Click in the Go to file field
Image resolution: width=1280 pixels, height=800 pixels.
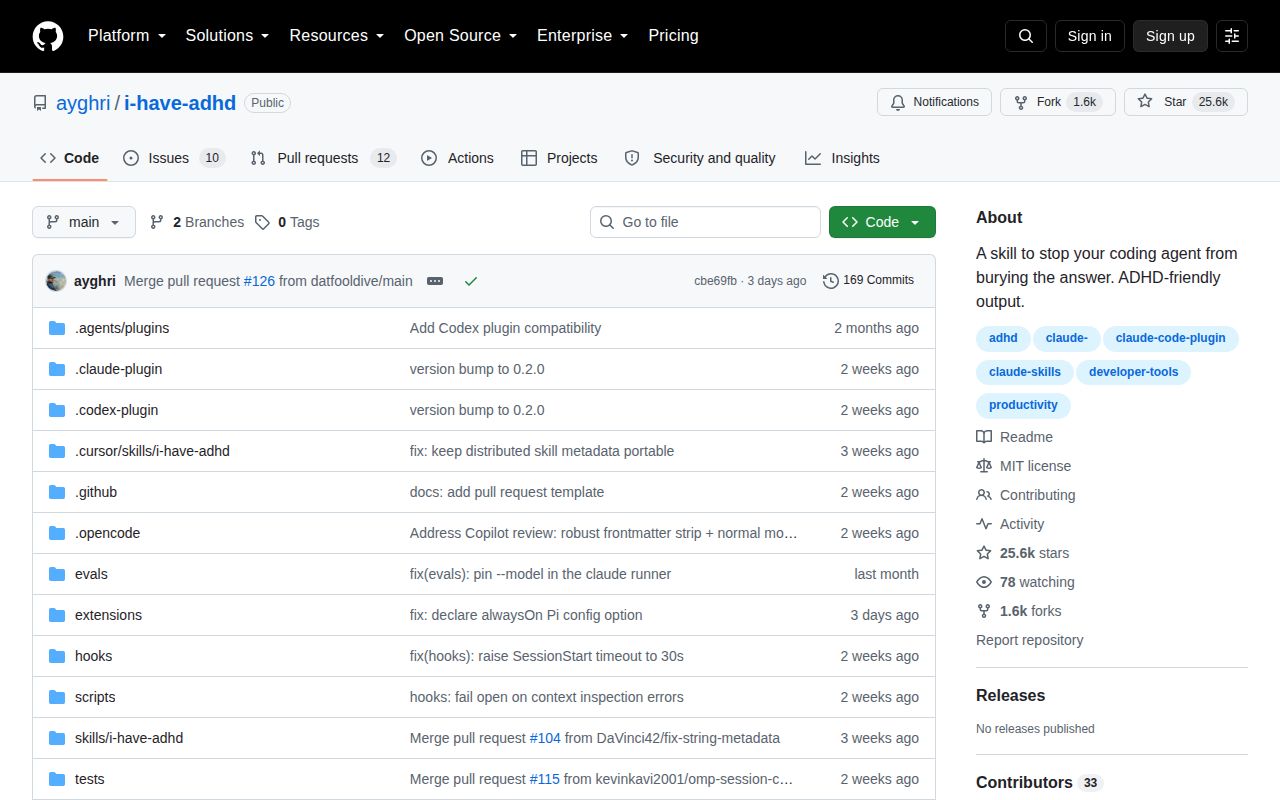[705, 222]
